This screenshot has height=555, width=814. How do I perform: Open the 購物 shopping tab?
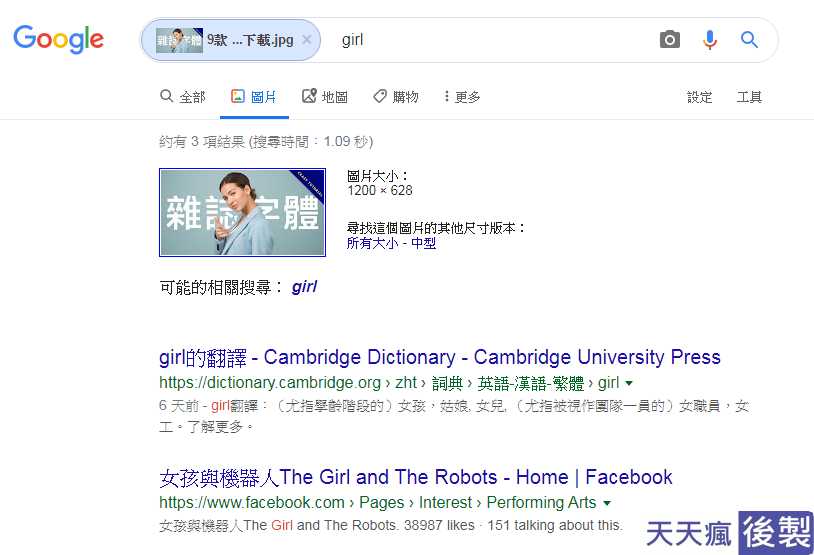coord(396,97)
